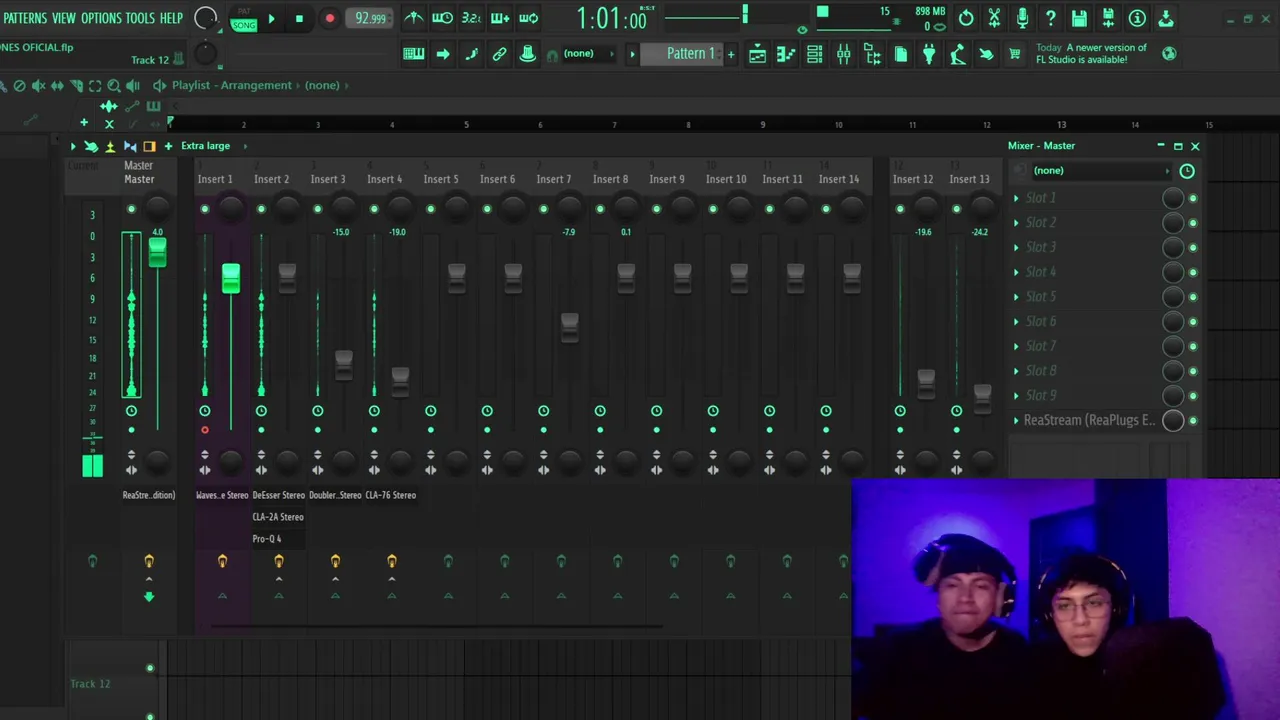Screen dimensions: 1280x720
Task: Open the touch controller hand icon
Action: click(x=986, y=54)
